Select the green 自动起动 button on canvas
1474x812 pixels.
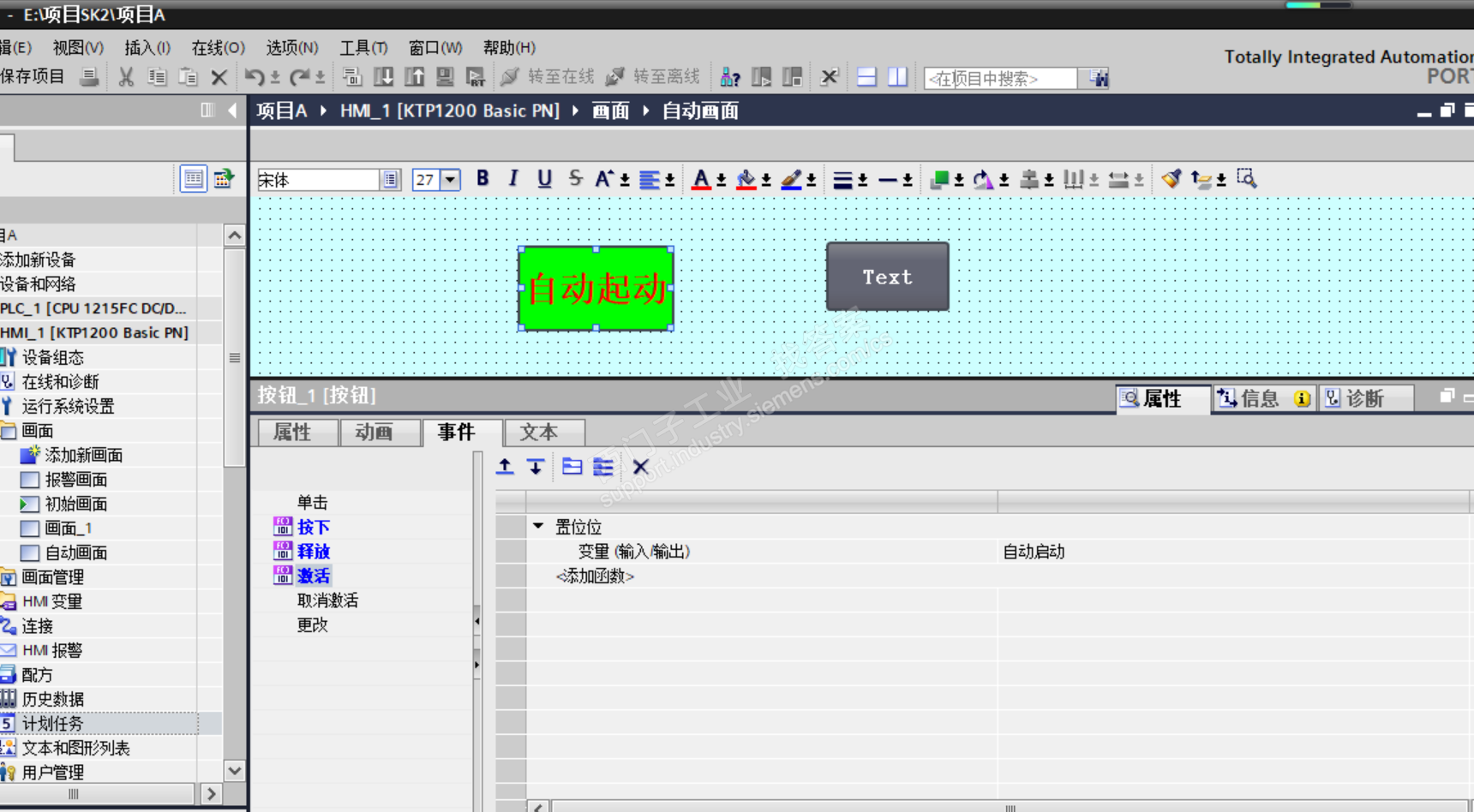596,289
